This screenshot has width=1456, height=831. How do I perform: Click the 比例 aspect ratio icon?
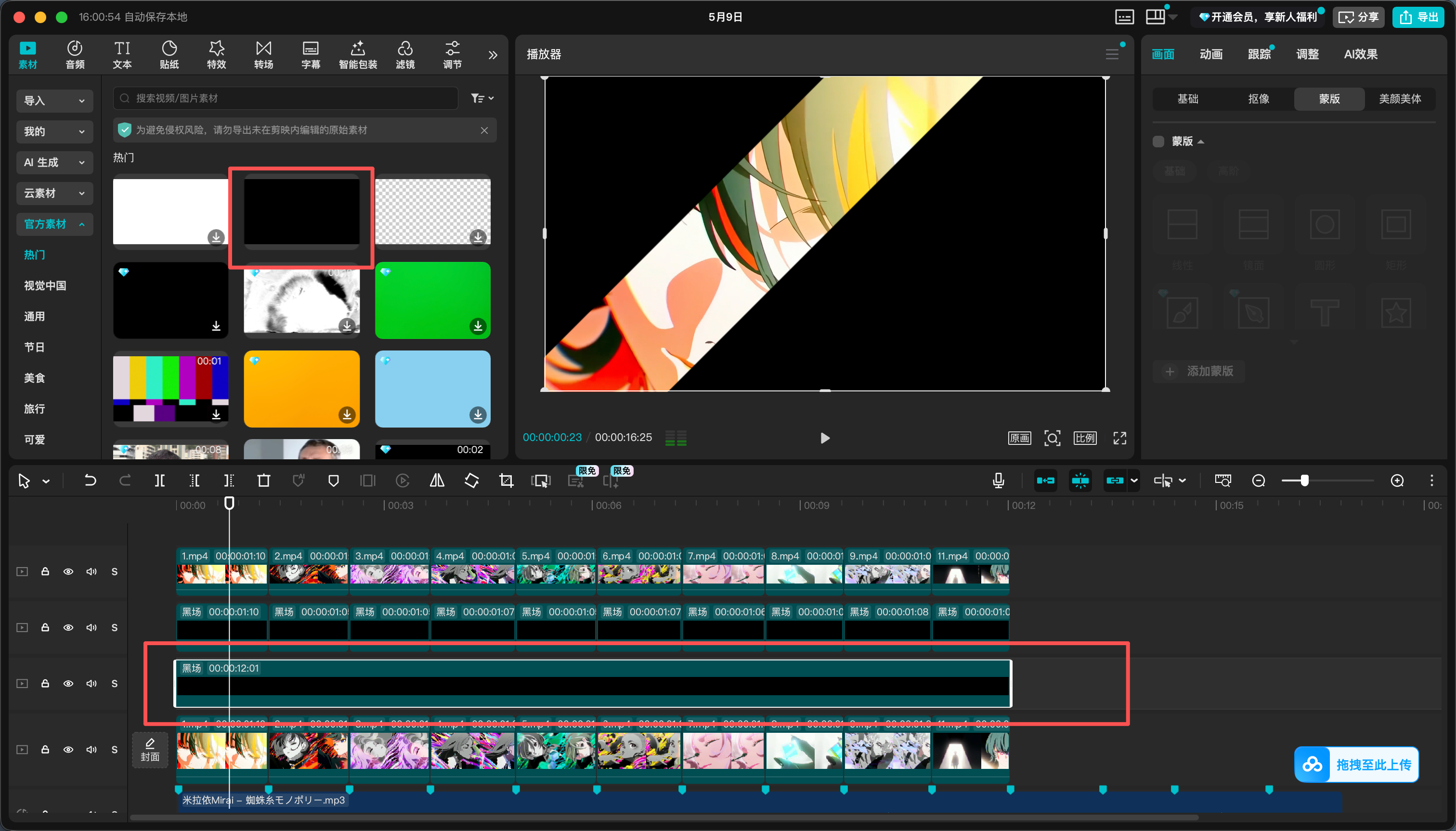[1085, 438]
